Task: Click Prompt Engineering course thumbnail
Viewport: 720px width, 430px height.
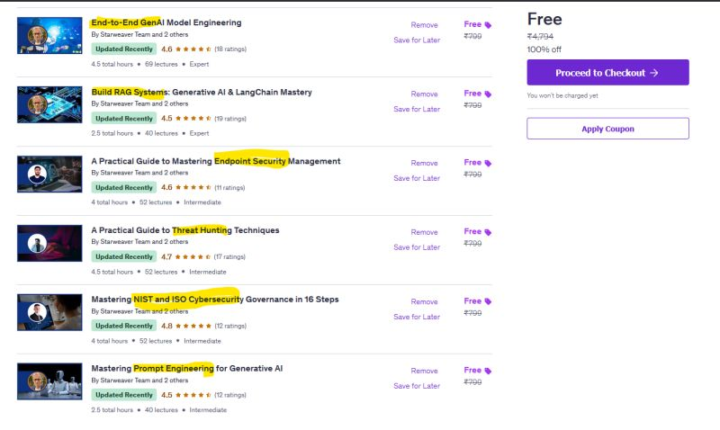Action: point(50,381)
